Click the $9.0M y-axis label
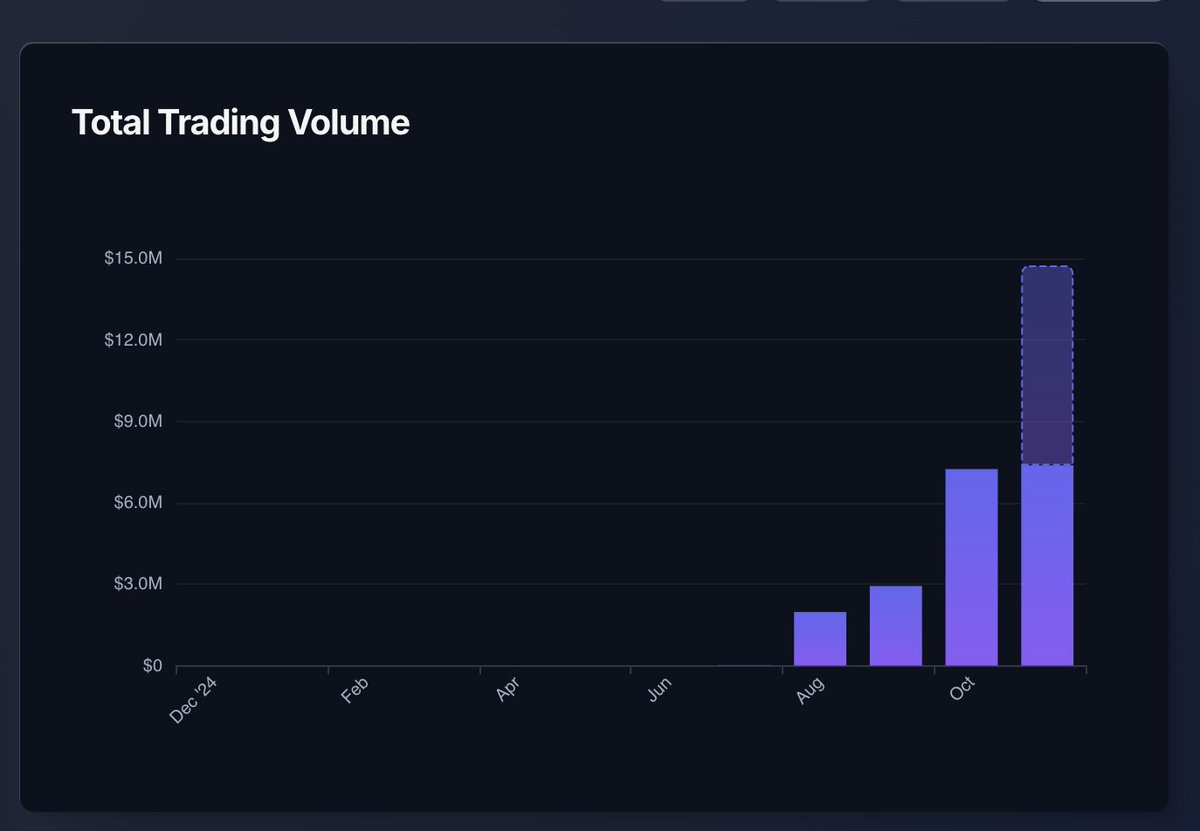This screenshot has width=1200, height=831. [x=137, y=421]
